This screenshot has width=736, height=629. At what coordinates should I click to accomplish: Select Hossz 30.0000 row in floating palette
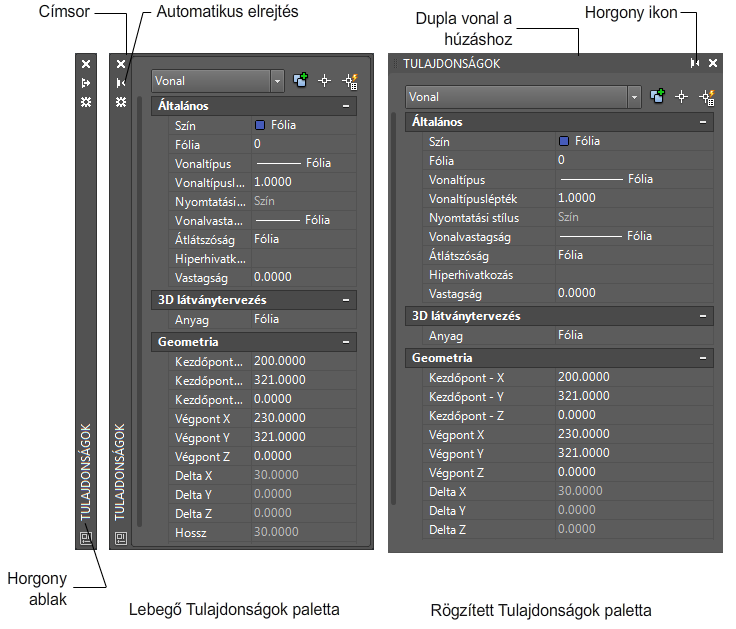coord(262,532)
